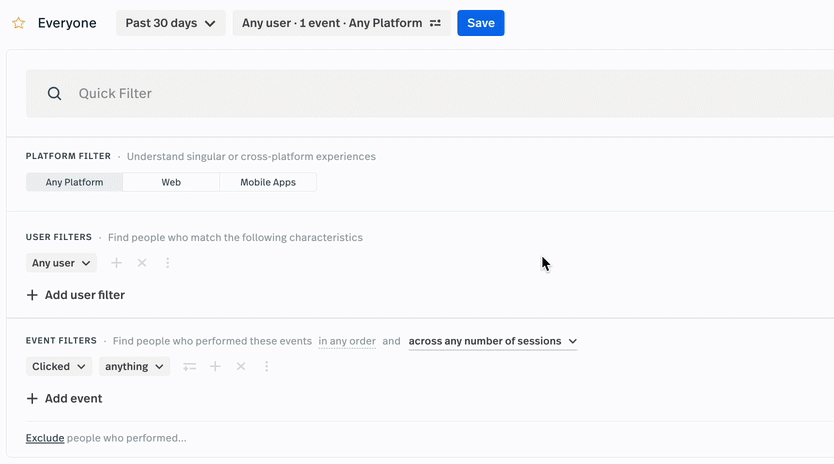Open the Past 30 days date range dropdown
The height and width of the screenshot is (464, 834).
[x=171, y=23]
